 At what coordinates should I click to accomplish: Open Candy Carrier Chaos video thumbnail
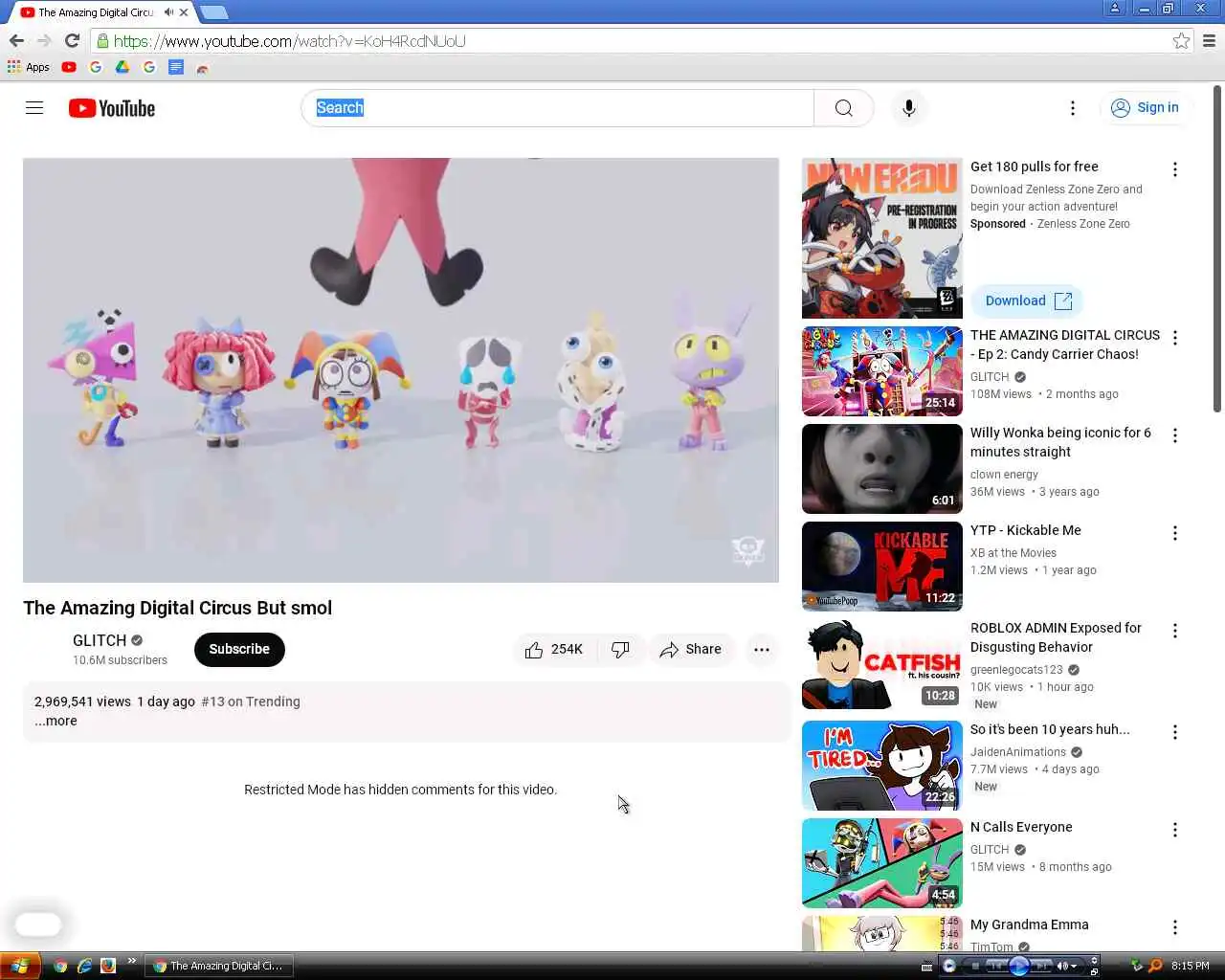pos(882,371)
